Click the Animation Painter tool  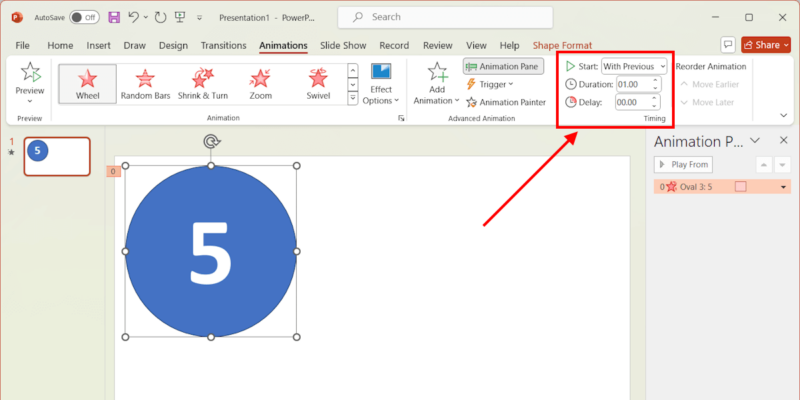point(506,102)
